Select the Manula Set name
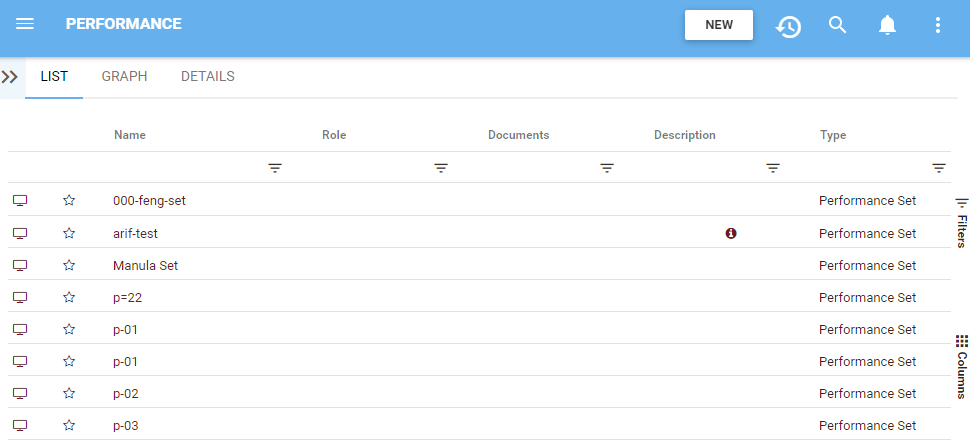The image size is (970, 446). pyautogui.click(x=145, y=265)
